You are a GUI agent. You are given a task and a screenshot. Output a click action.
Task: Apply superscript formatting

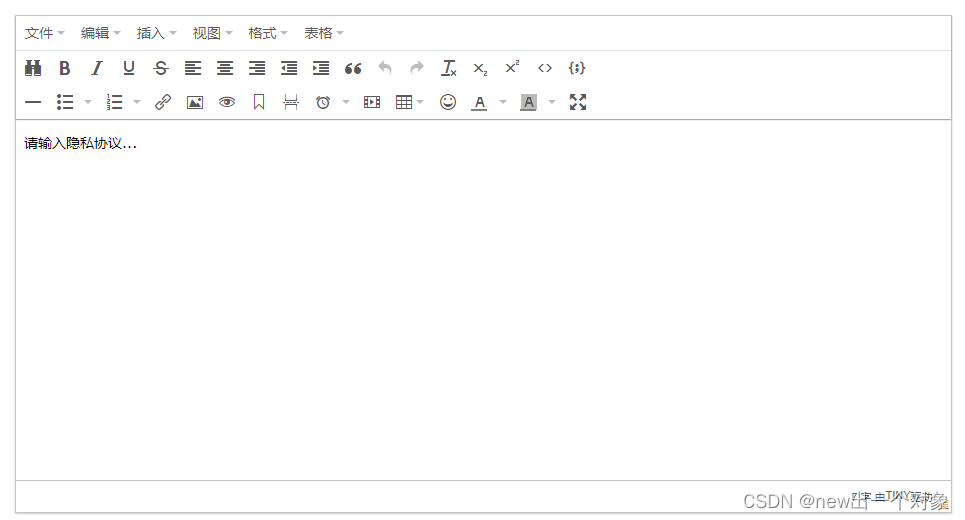(x=513, y=68)
